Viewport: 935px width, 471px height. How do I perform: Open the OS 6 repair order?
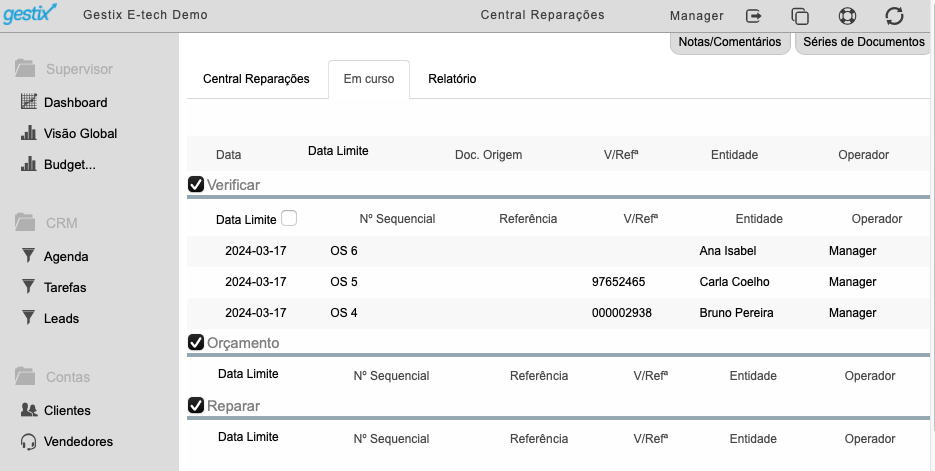344,251
